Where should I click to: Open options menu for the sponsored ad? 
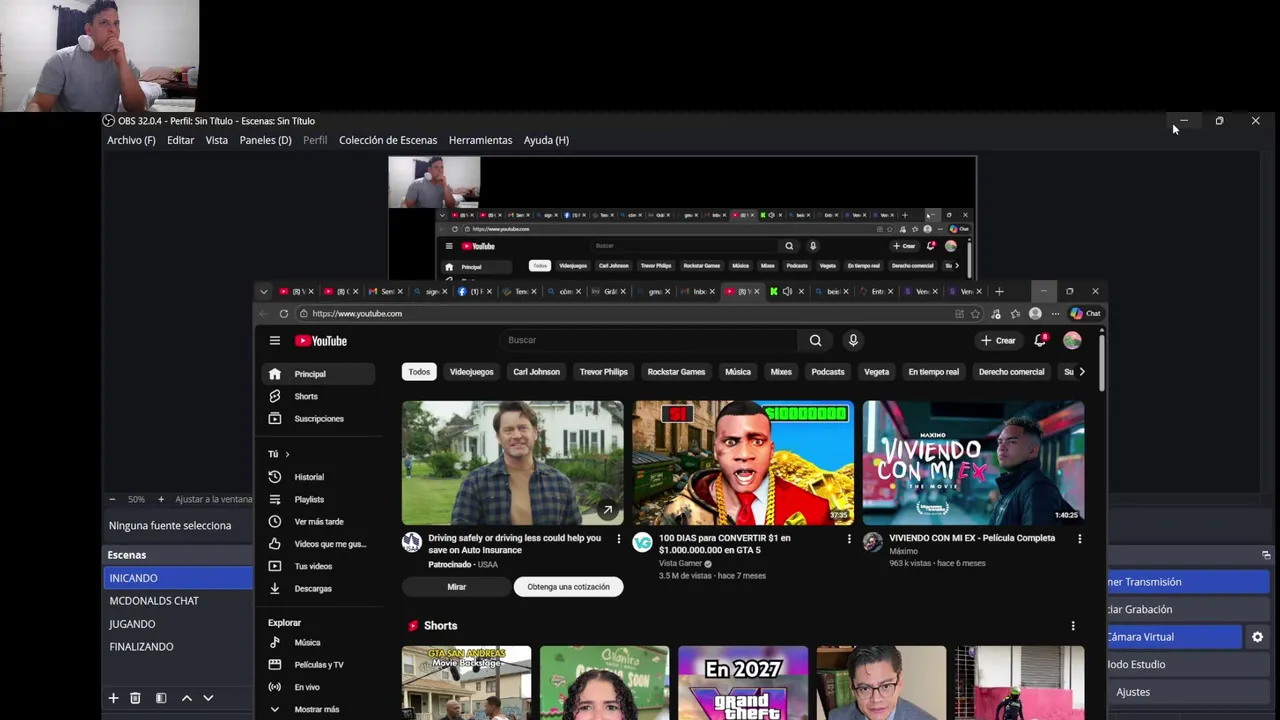(618, 539)
